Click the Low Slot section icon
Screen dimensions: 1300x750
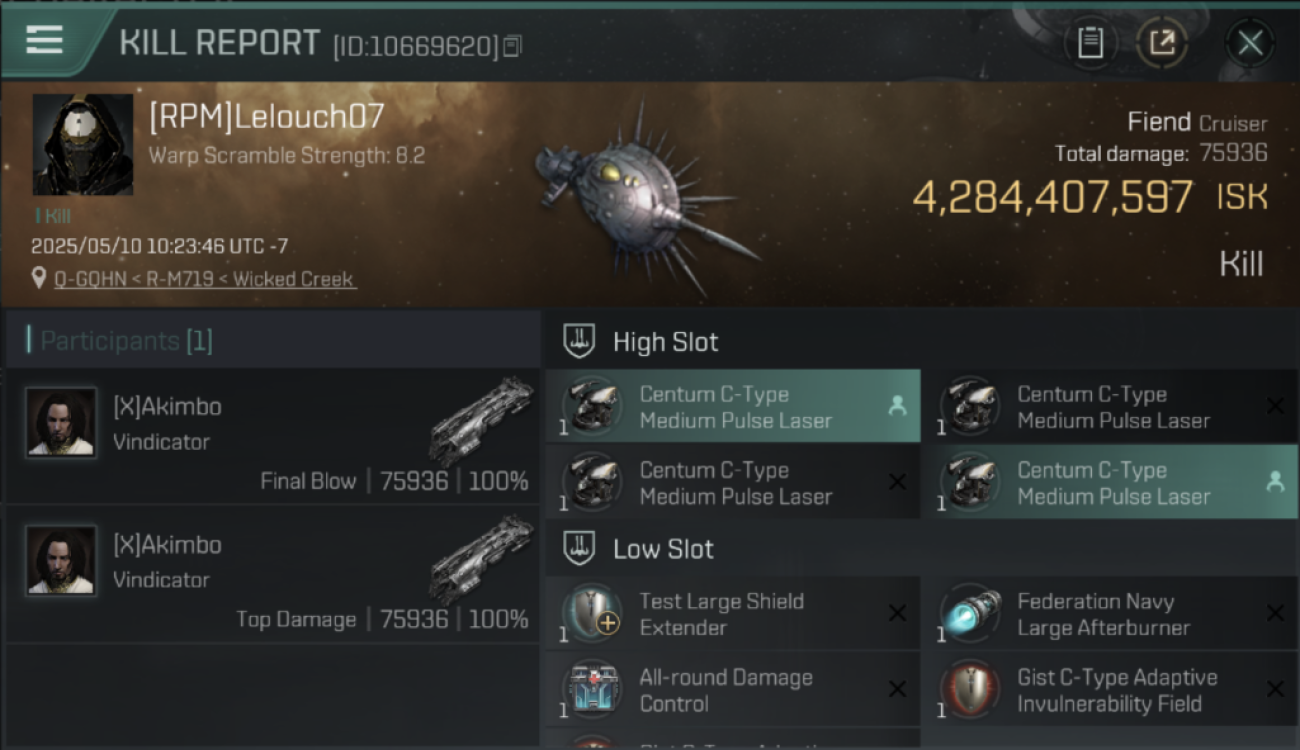(580, 548)
